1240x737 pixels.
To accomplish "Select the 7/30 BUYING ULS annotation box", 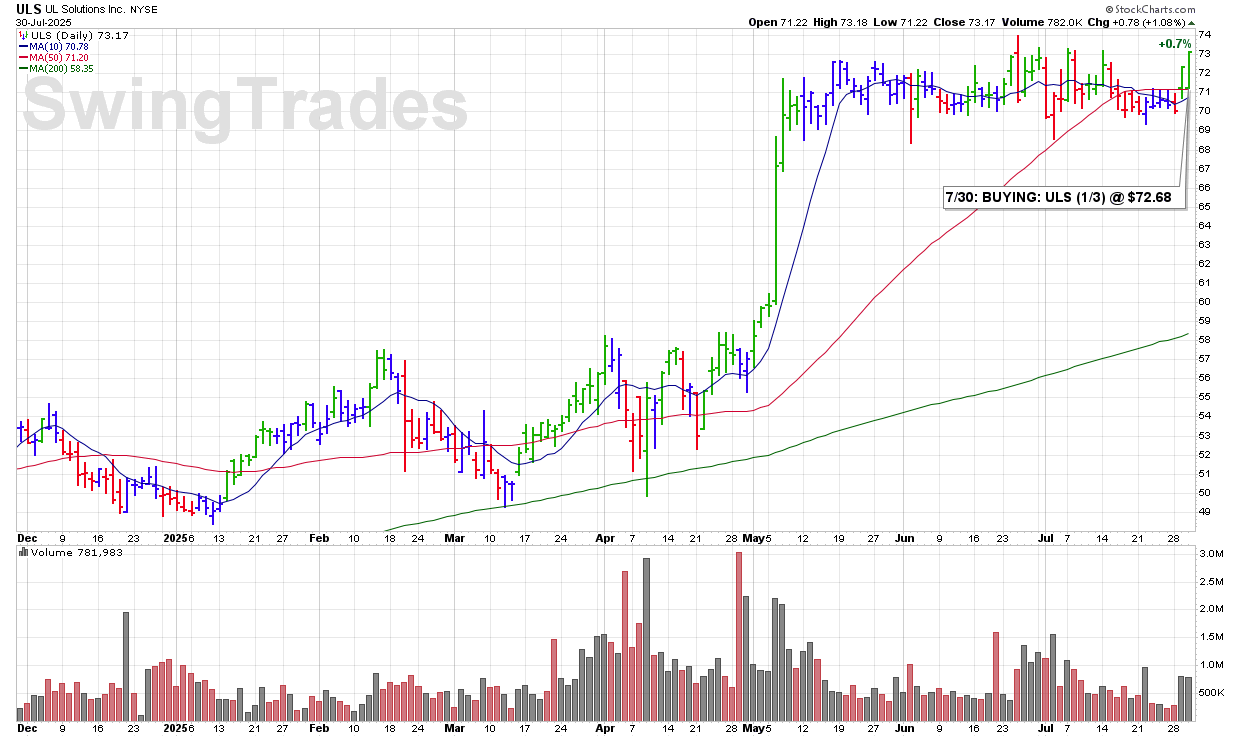I will point(1063,198).
